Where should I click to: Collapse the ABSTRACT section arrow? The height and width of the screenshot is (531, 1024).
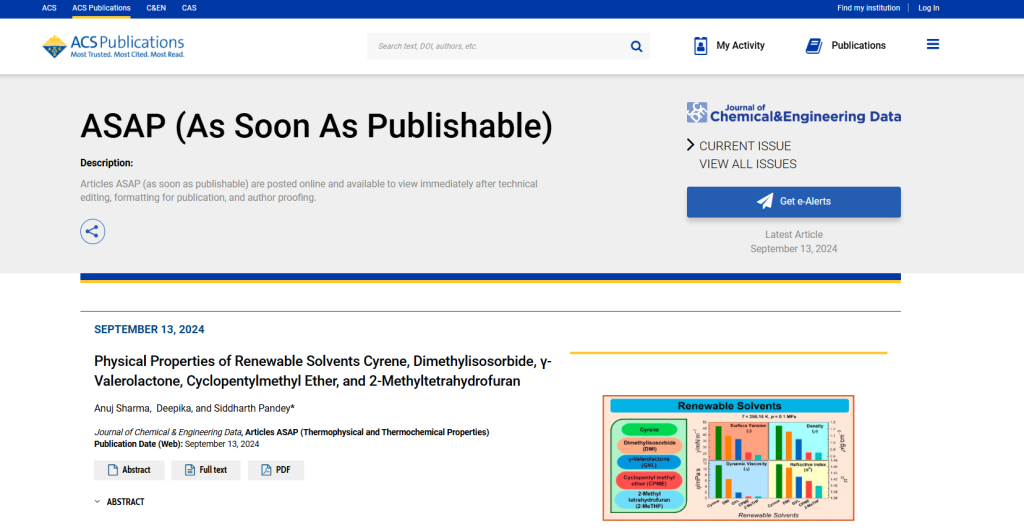click(97, 502)
